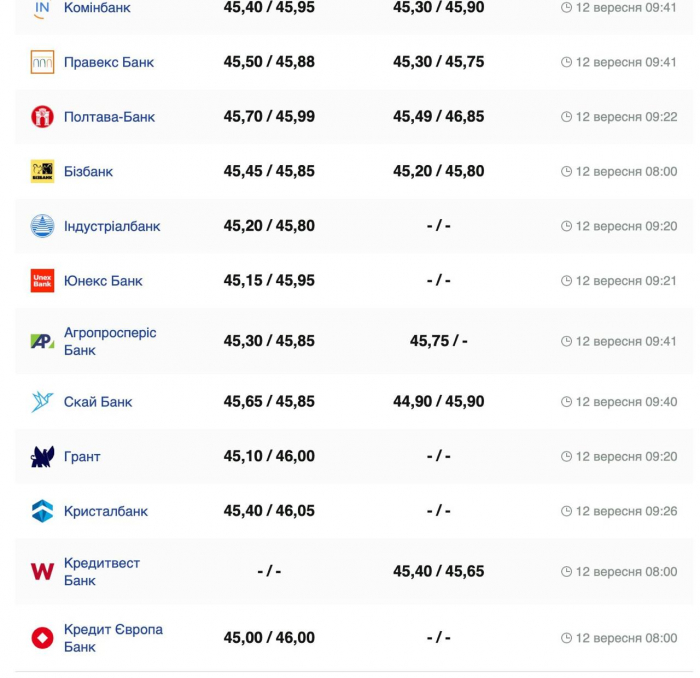Click the yellow Бізбанк logo
This screenshot has width=700, height=678.
pyautogui.click(x=42, y=171)
